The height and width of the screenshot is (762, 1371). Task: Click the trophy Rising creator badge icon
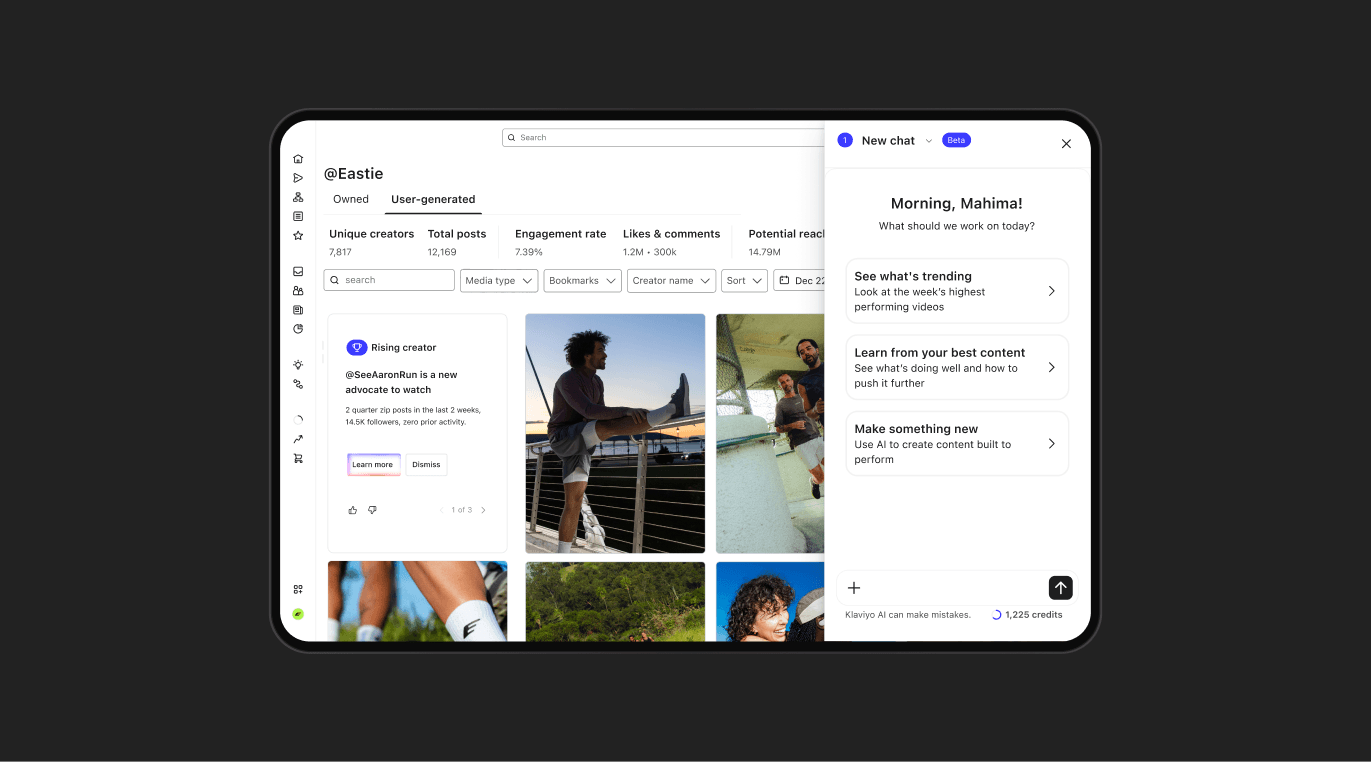pos(357,348)
